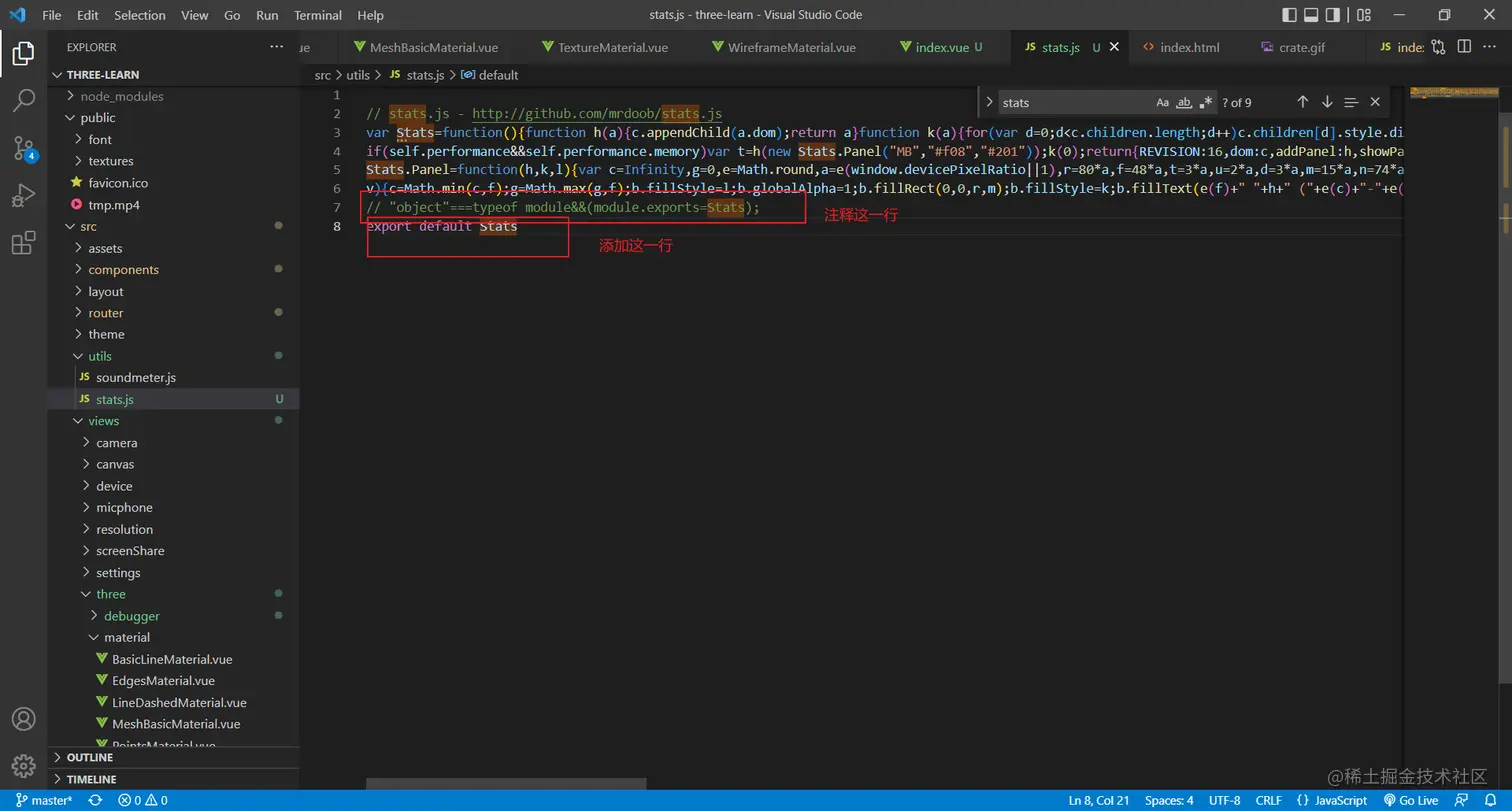Screen dimensions: 1512x811
Task: Toggle Match Case in find widget
Action: tap(1162, 102)
